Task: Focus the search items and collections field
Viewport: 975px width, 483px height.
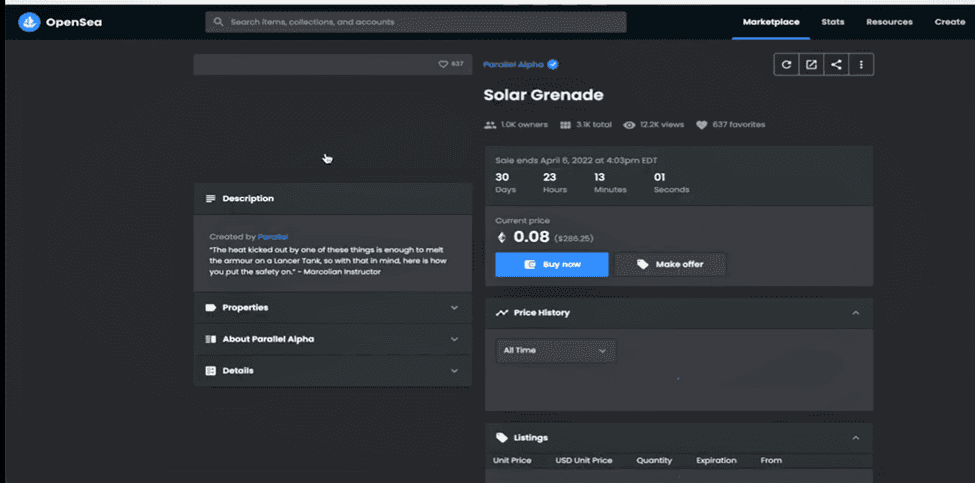Action: [x=415, y=22]
